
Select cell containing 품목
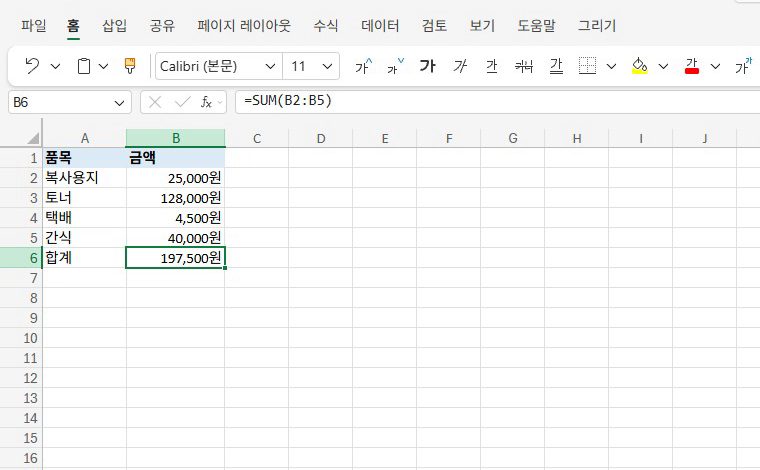(84, 158)
